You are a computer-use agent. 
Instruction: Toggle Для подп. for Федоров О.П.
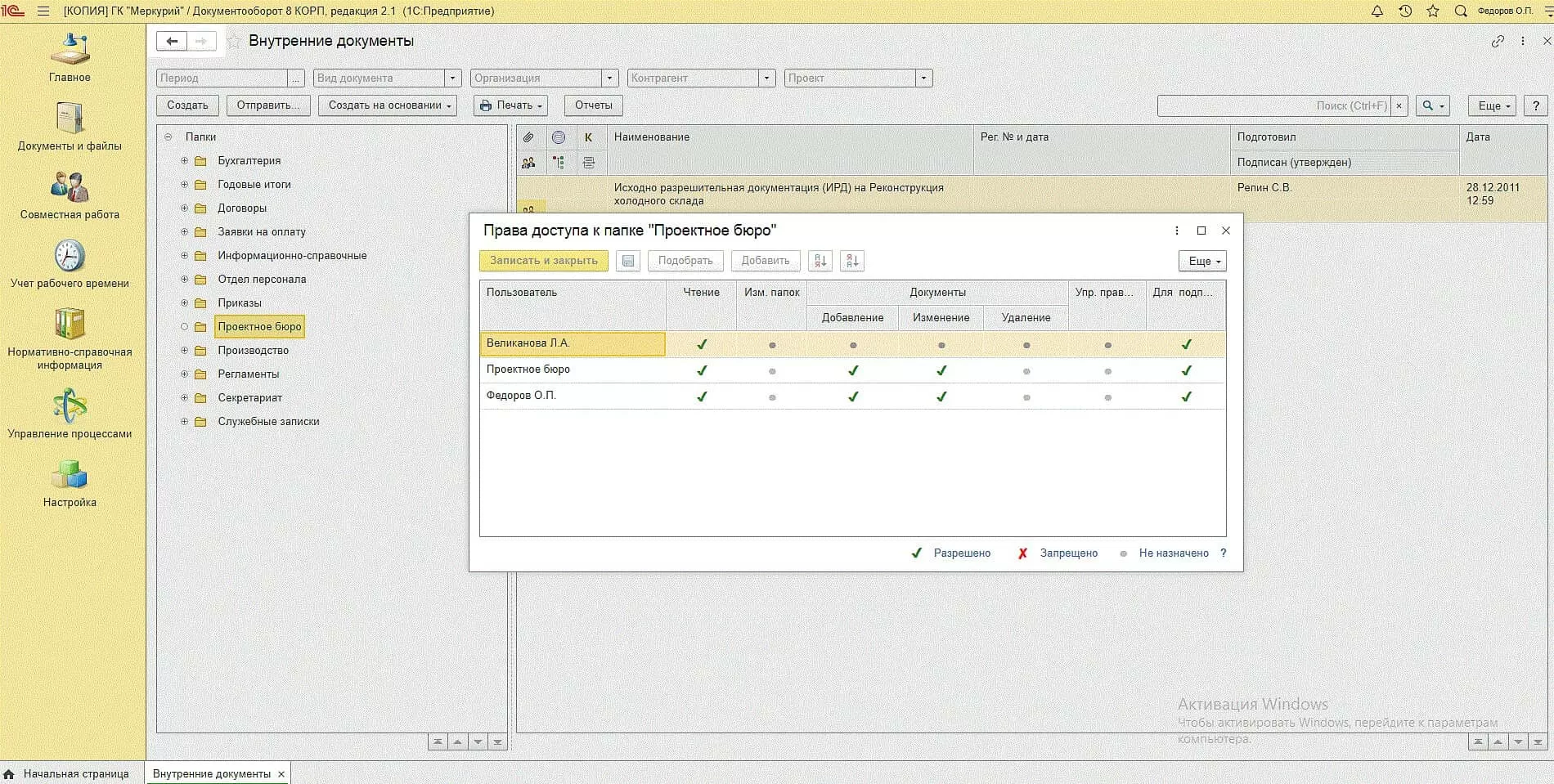click(x=1187, y=396)
